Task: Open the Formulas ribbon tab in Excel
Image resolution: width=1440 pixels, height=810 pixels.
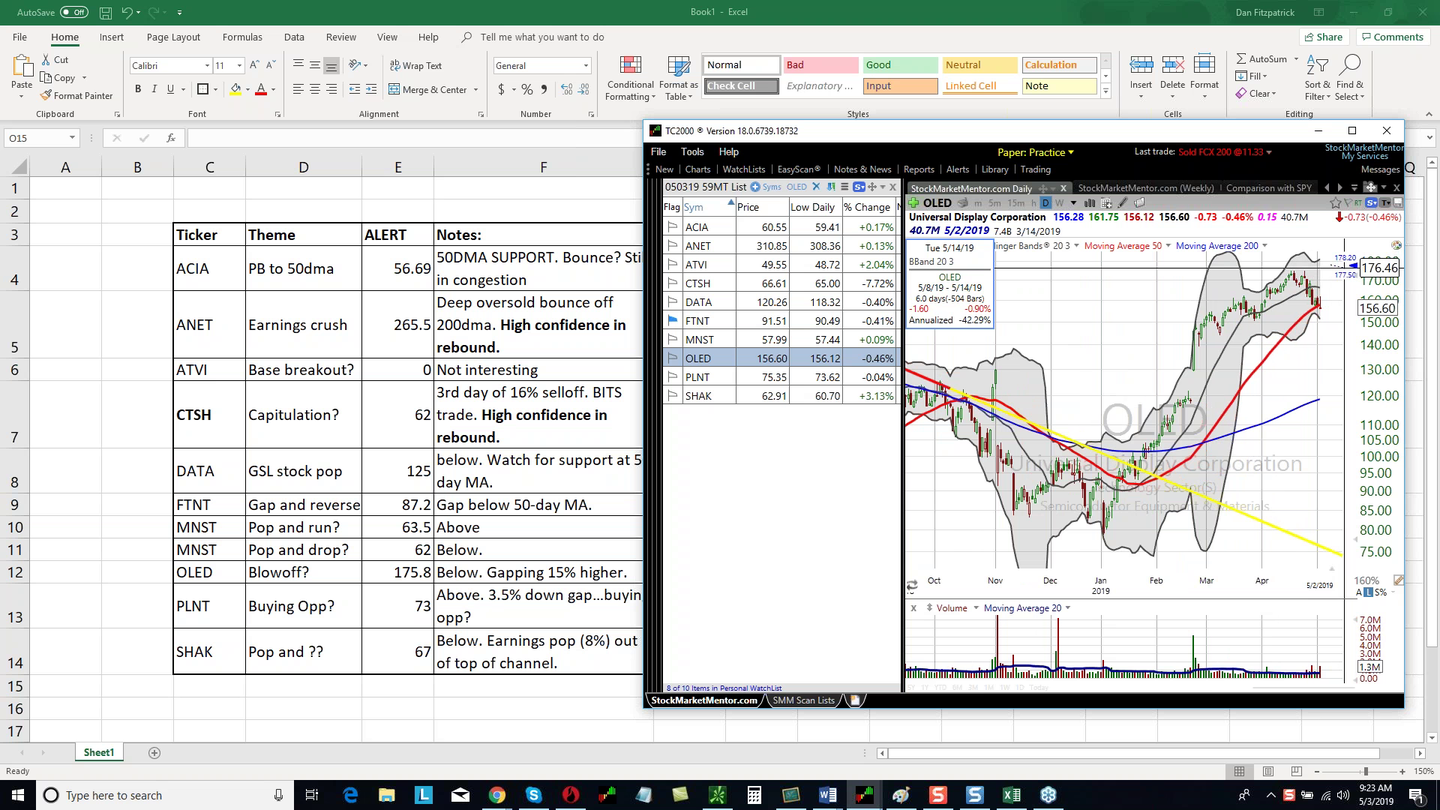Action: pyautogui.click(x=242, y=37)
